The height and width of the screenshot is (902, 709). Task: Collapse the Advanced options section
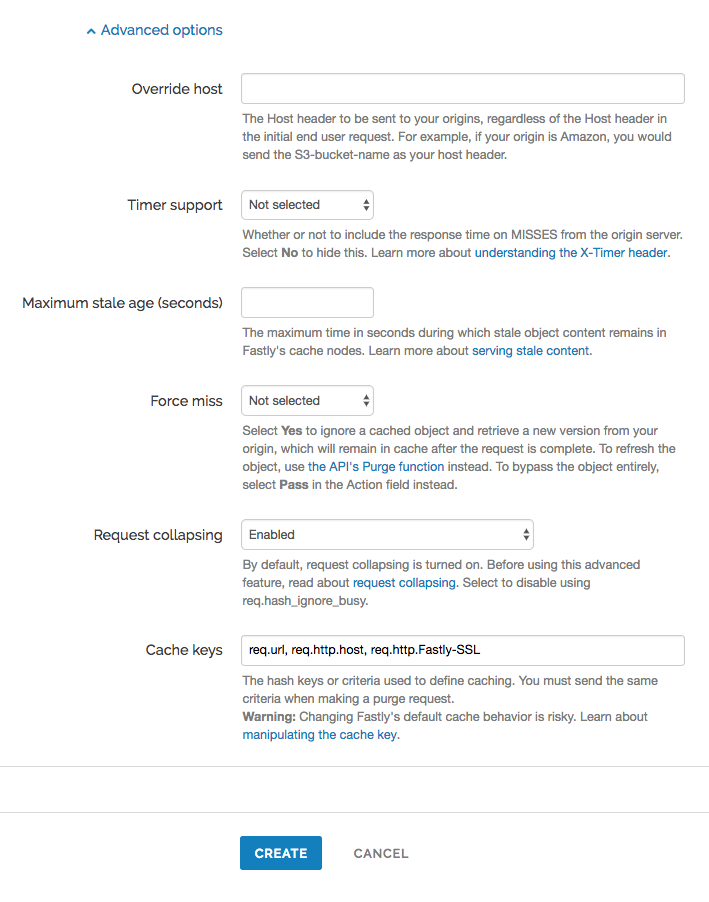(x=153, y=30)
